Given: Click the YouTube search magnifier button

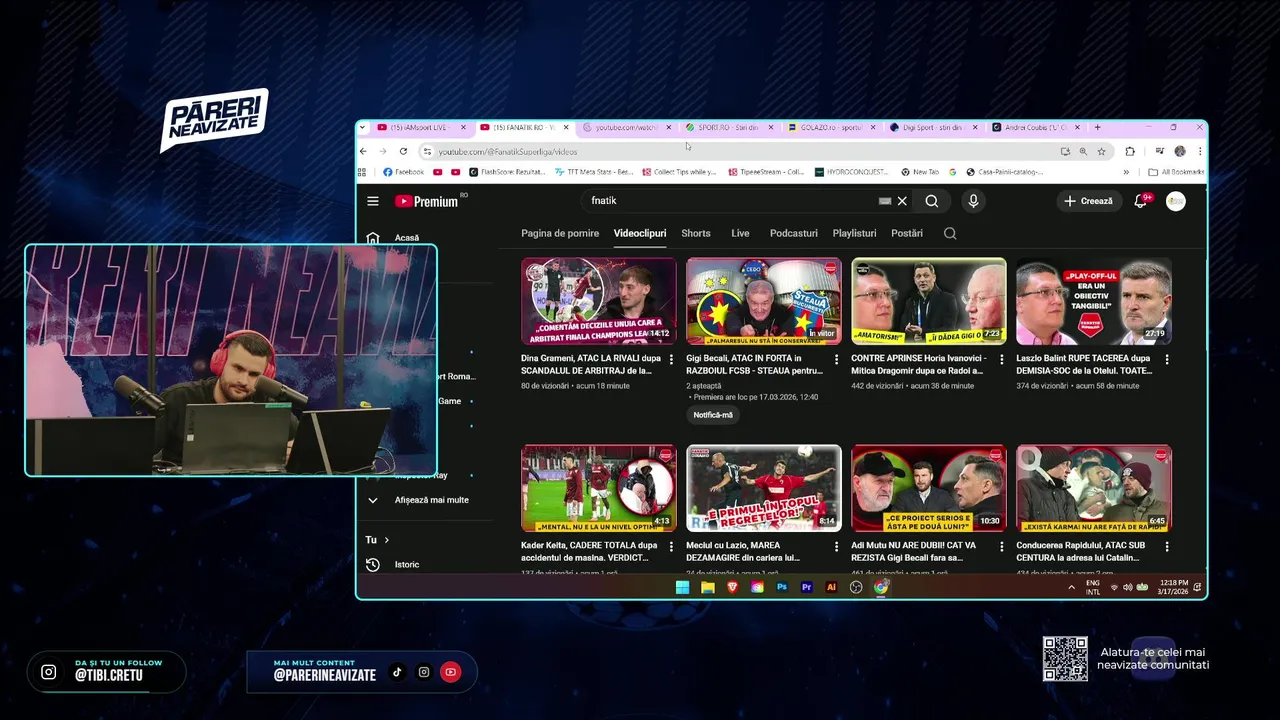Looking at the screenshot, I should tap(932, 201).
